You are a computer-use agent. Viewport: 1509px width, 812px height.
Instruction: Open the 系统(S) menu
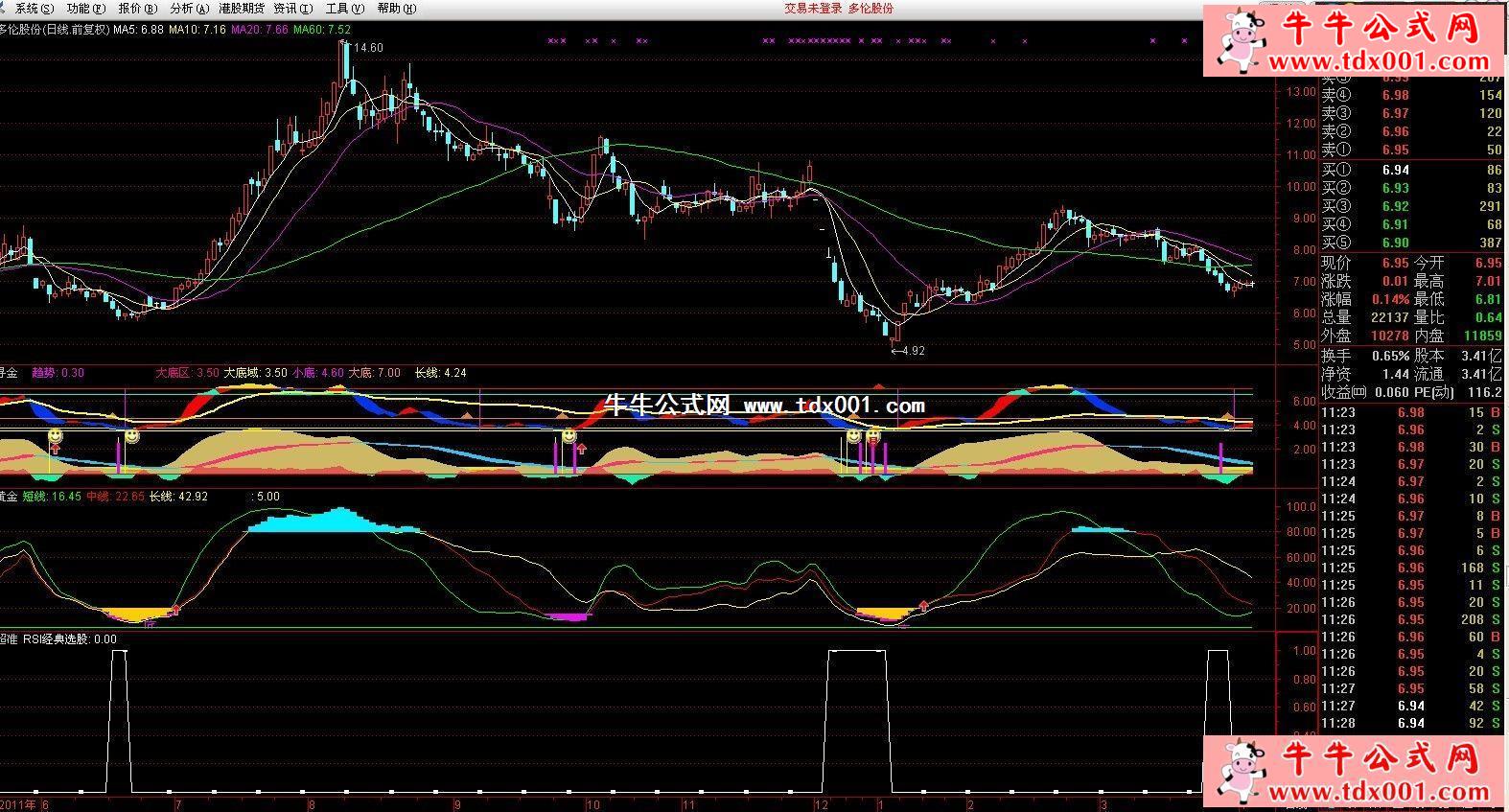[x=35, y=8]
